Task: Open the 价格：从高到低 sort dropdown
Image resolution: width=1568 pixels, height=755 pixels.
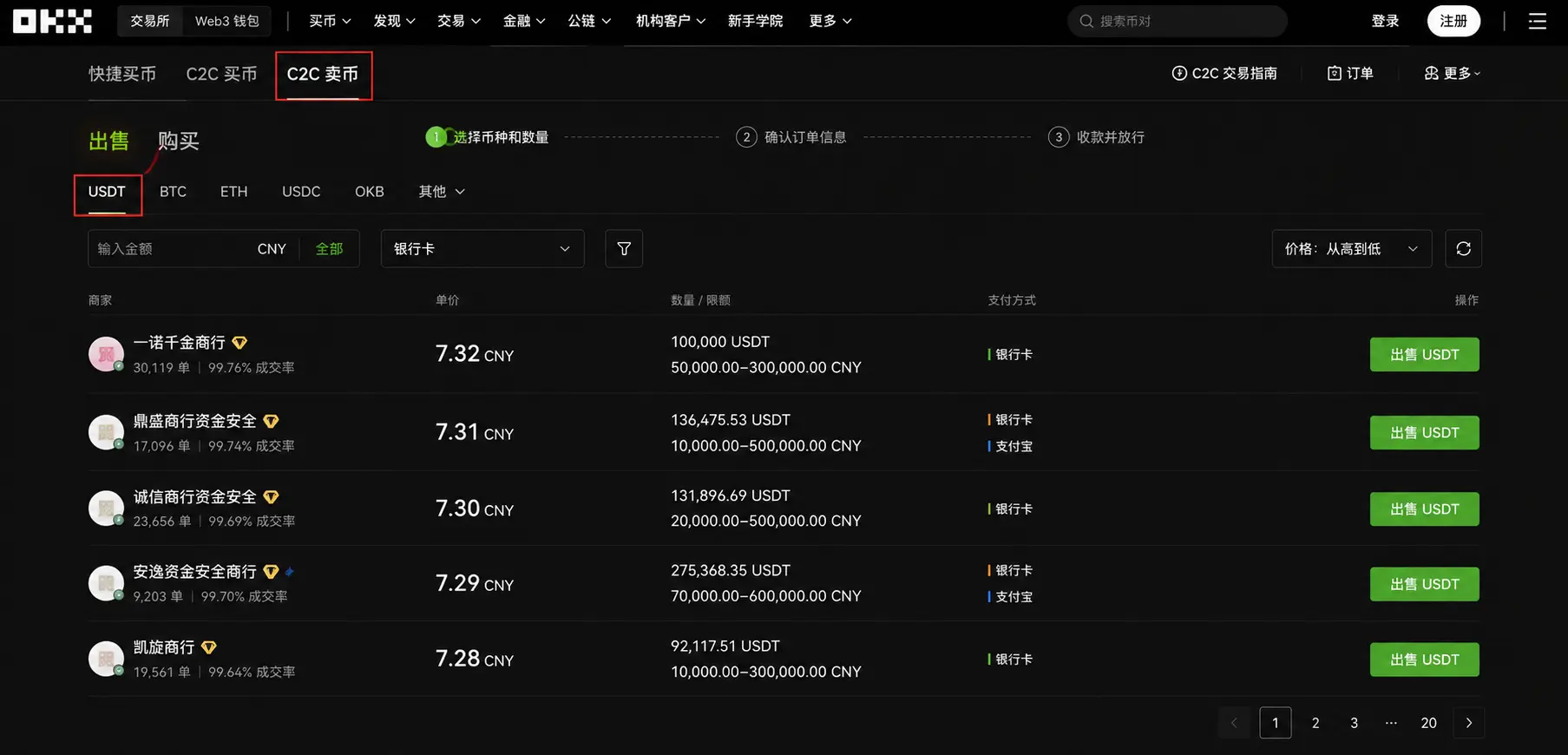Action: tap(1351, 249)
